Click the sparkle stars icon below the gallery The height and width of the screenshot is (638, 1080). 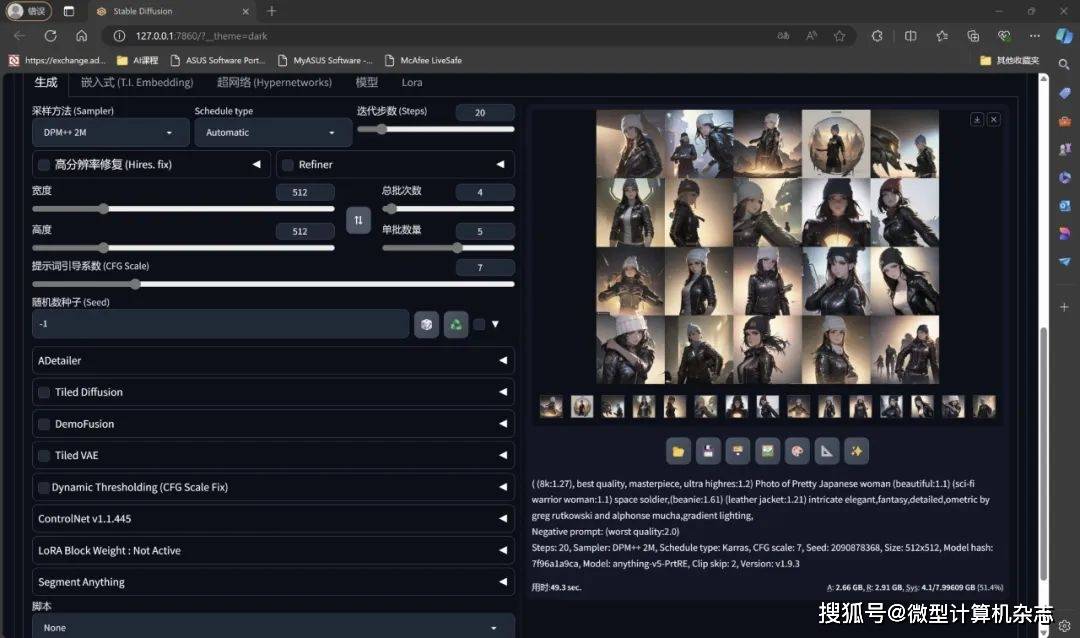pyautogui.click(x=856, y=451)
